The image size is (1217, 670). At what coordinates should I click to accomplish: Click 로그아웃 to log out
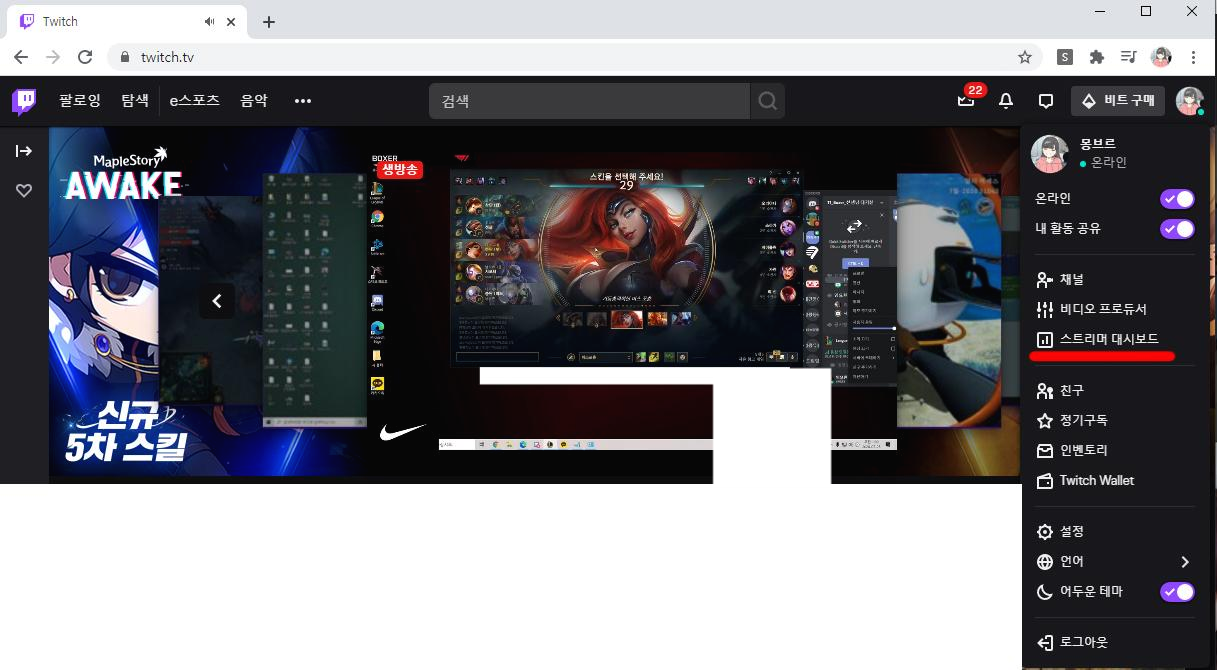[1114, 643]
